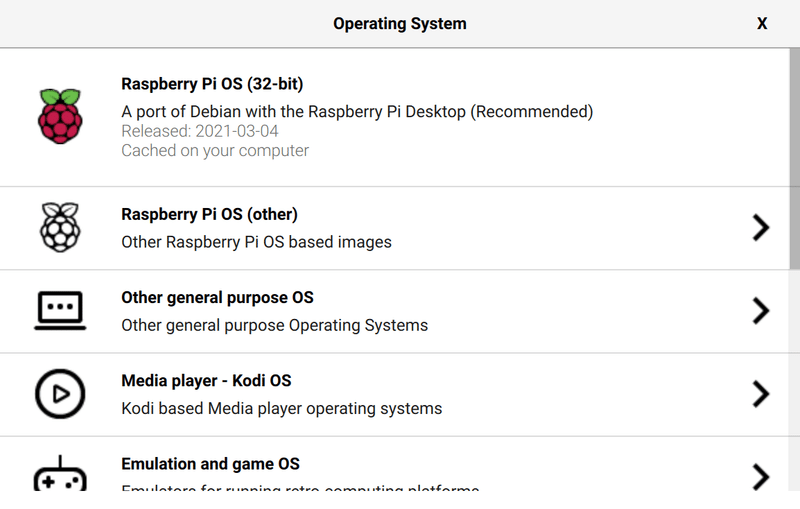
Task: Open Media player - Kodi OS entry
Action: pyautogui.click(x=206, y=381)
